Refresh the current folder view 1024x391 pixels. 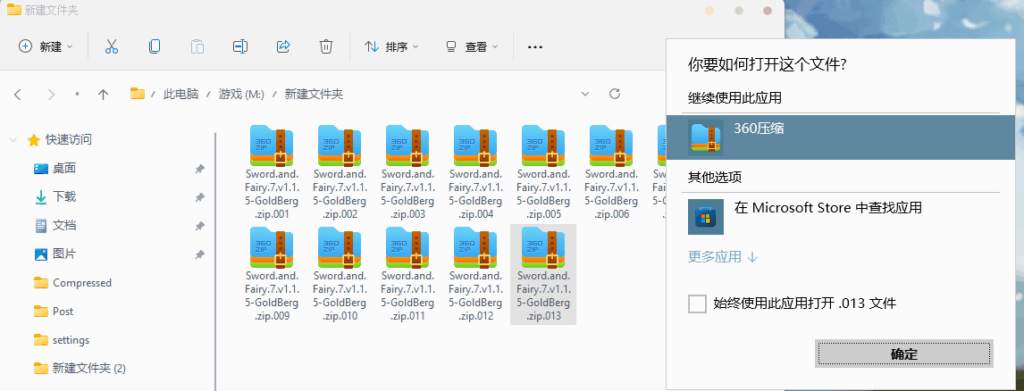pos(614,93)
